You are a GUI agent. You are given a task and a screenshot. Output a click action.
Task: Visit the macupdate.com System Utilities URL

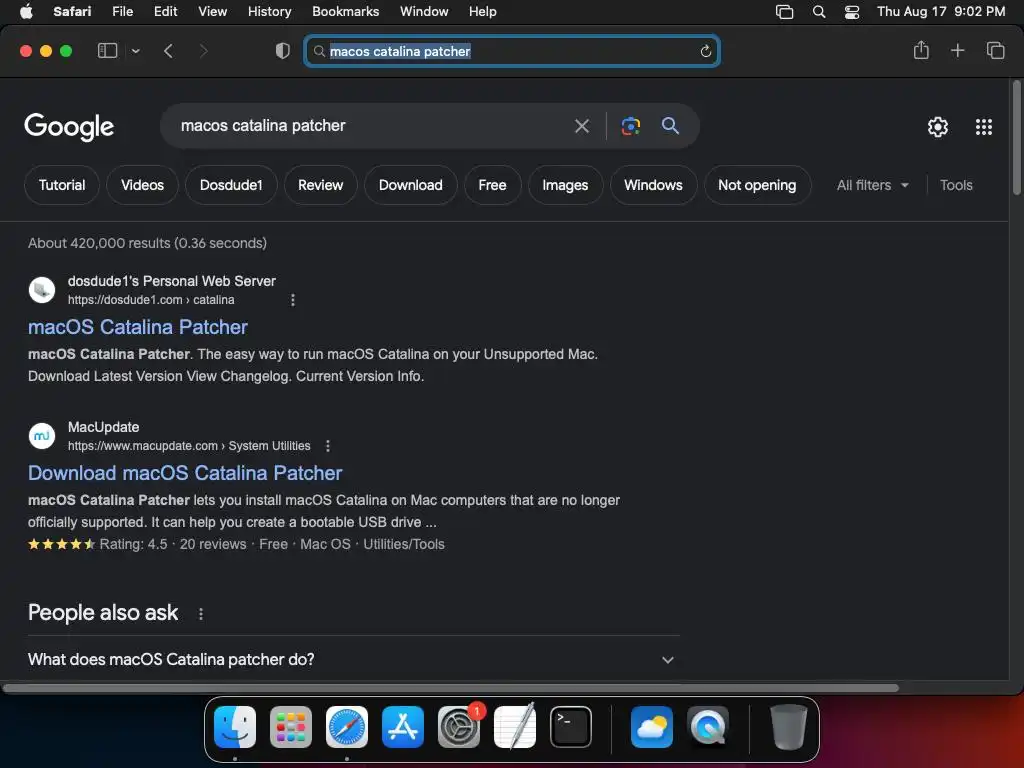click(189, 446)
